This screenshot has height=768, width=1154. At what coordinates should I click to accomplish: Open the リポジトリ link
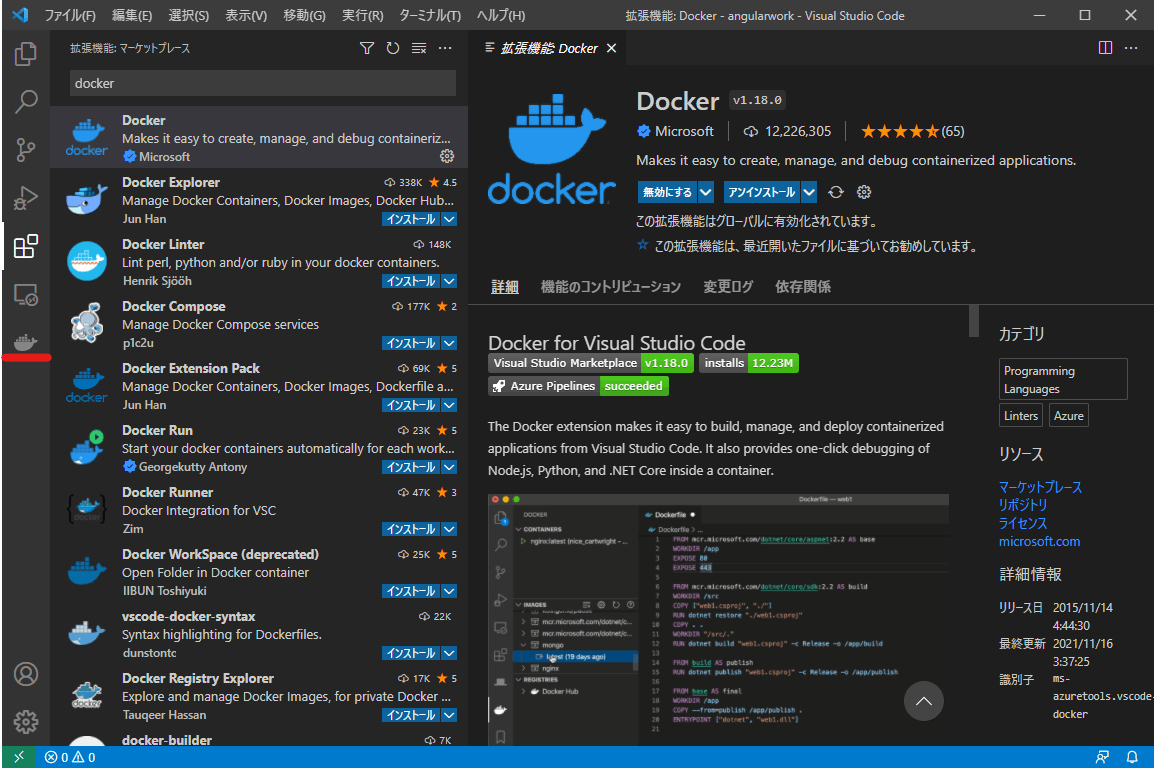1022,505
